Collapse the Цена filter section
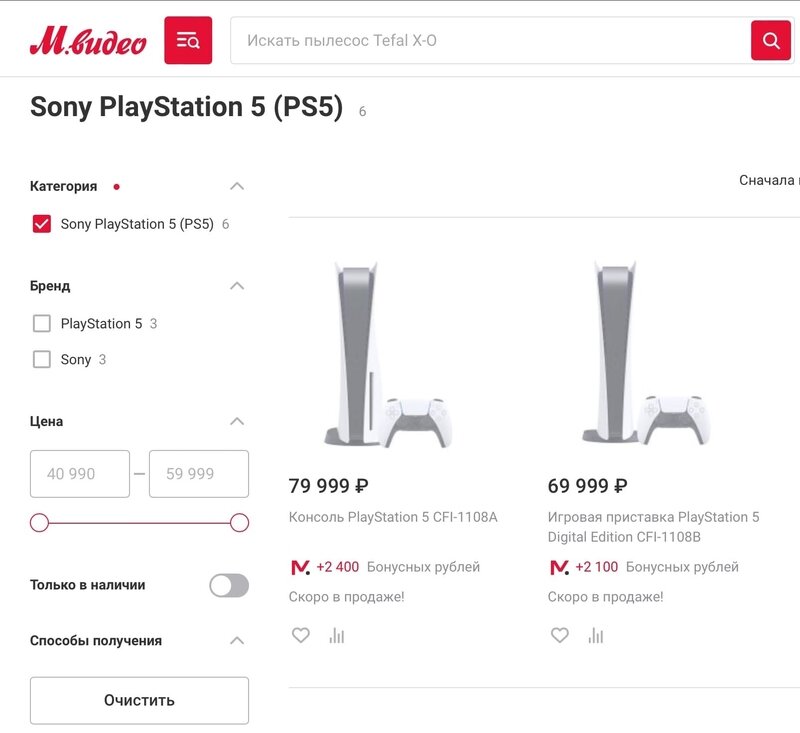Viewport: 800px width, 733px height. pos(237,421)
